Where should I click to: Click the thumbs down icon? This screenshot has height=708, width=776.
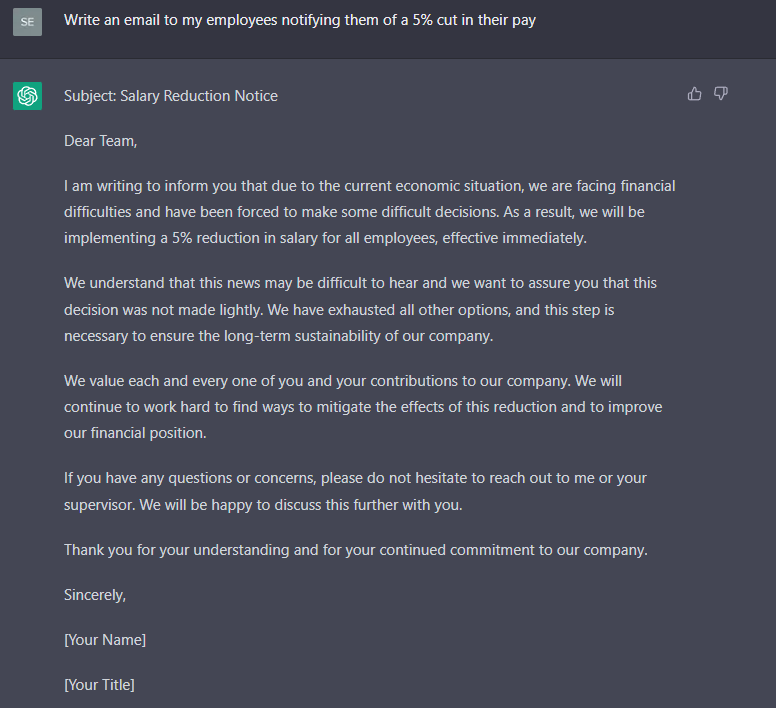tap(721, 94)
